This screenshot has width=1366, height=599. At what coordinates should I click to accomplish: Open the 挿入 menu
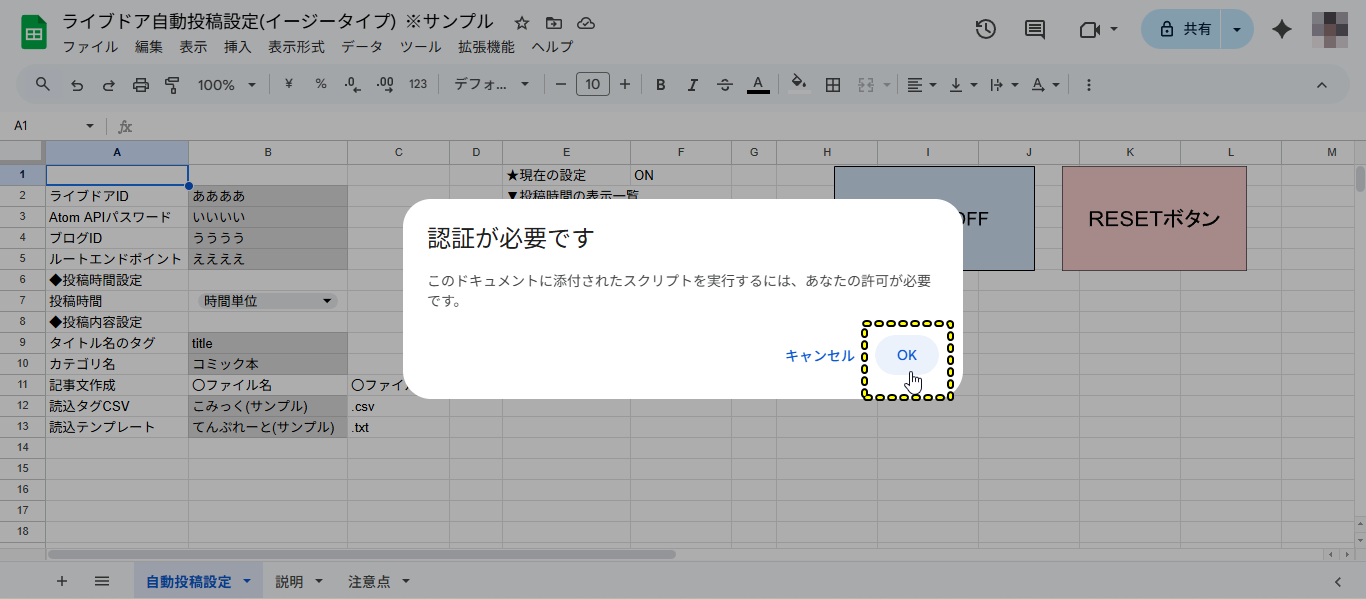(238, 47)
